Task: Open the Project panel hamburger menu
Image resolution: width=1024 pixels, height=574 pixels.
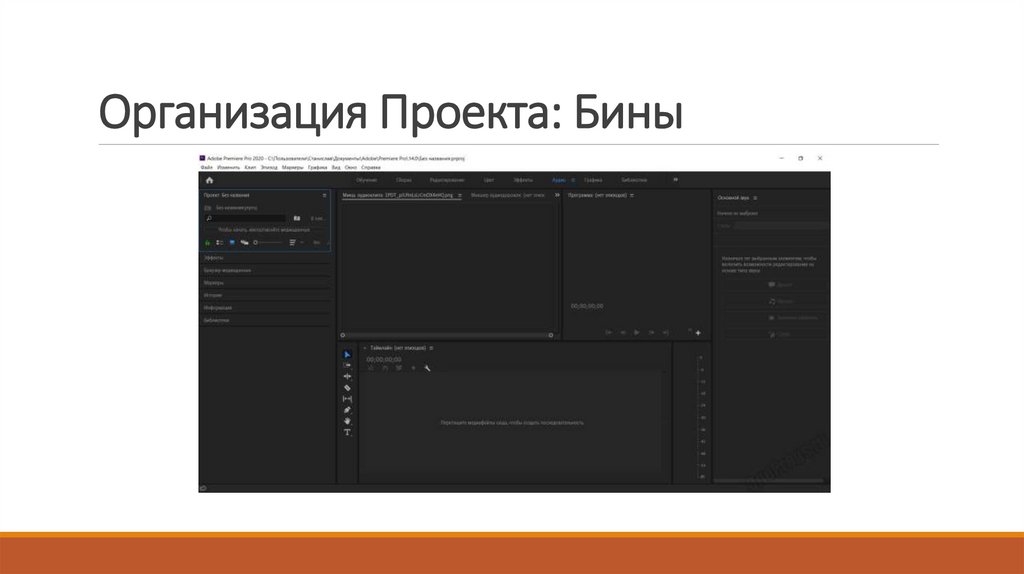Action: point(325,195)
